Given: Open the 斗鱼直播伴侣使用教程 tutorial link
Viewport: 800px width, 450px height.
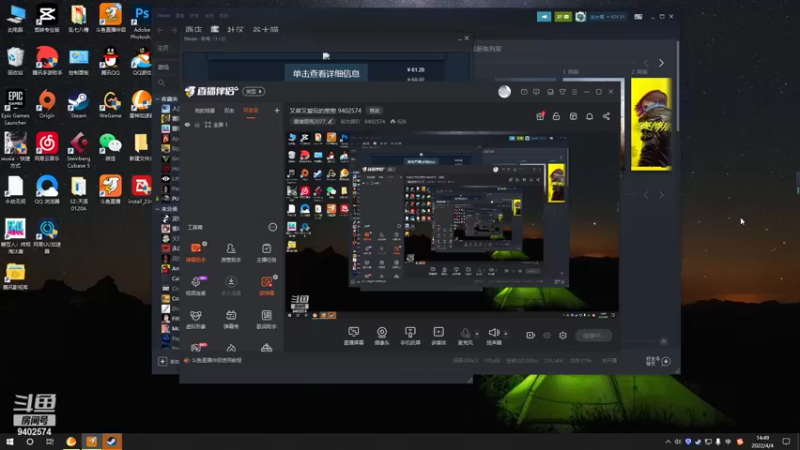Looking at the screenshot, I should coord(216,360).
